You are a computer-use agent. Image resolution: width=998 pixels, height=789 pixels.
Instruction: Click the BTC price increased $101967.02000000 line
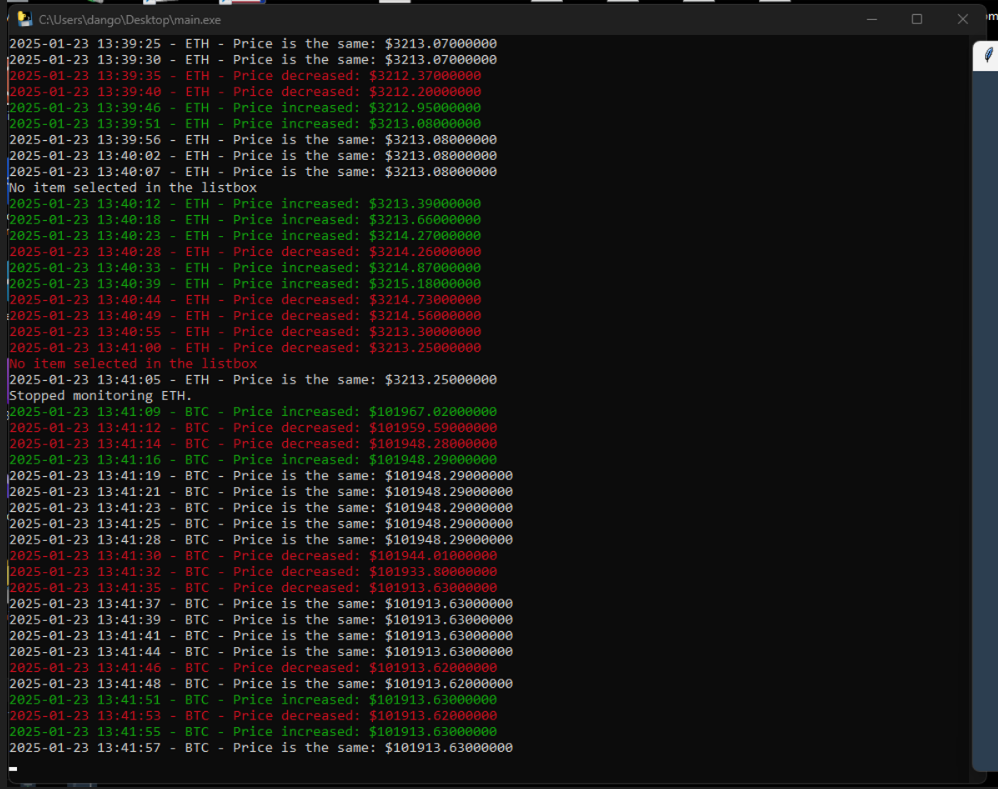click(x=253, y=412)
